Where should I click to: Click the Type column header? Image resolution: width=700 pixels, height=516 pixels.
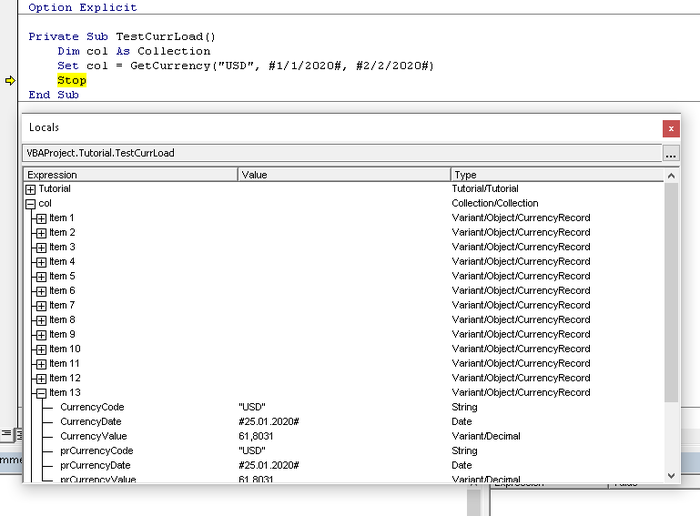(x=555, y=174)
